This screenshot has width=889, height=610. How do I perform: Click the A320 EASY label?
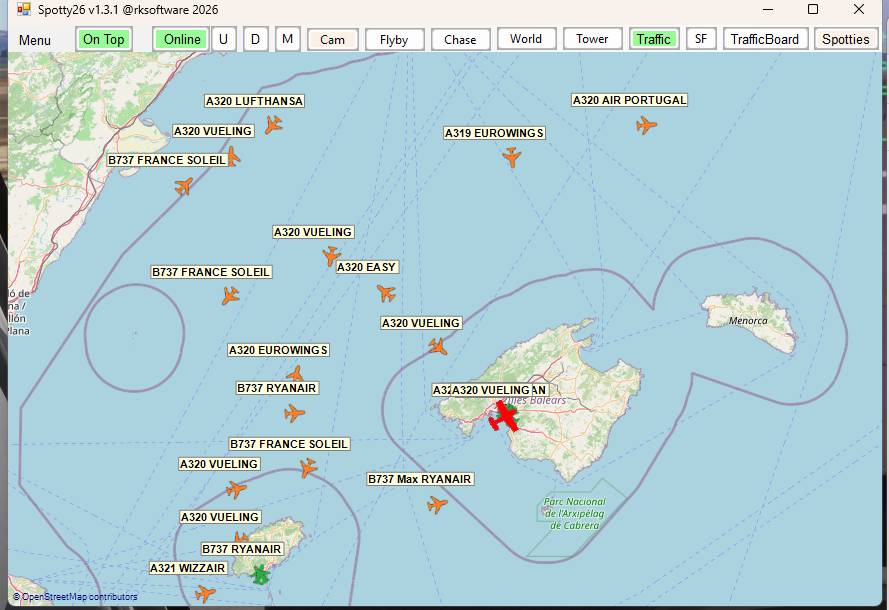click(366, 267)
